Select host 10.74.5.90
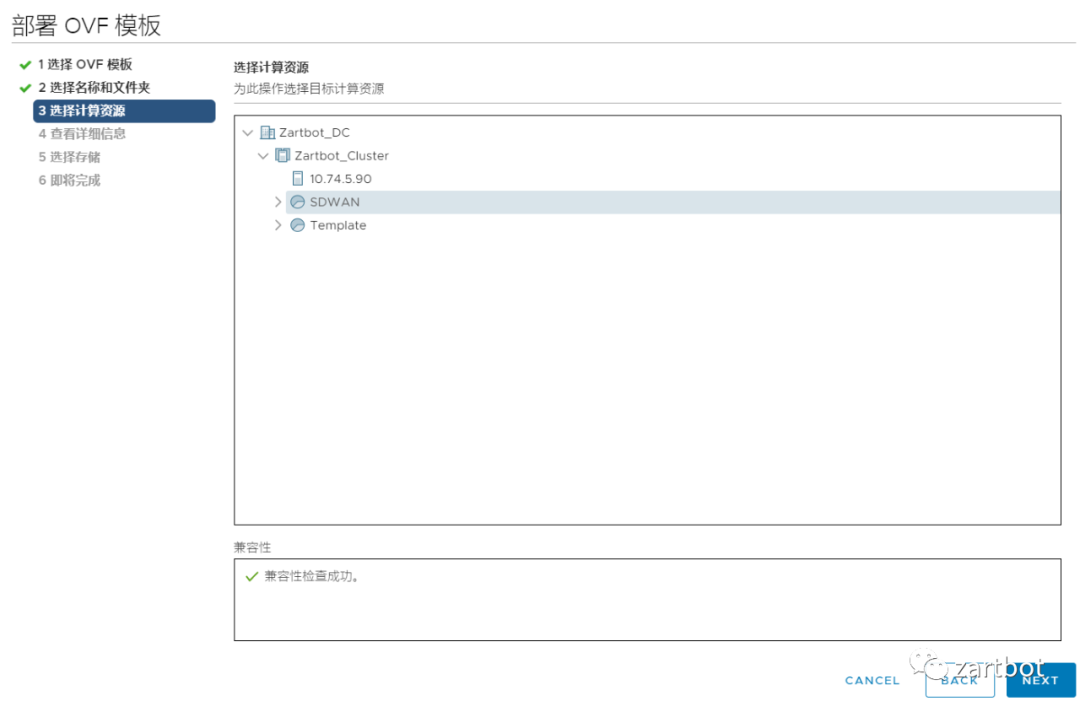The image size is (1080, 712). pyautogui.click(x=340, y=178)
